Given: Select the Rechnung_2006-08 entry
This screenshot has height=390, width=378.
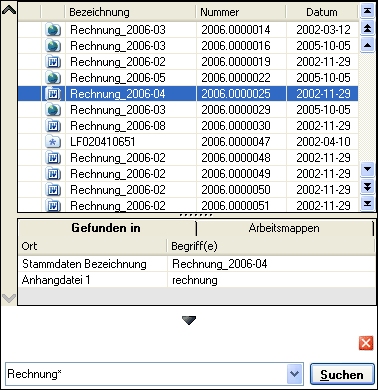Looking at the screenshot, I should pos(188,126).
